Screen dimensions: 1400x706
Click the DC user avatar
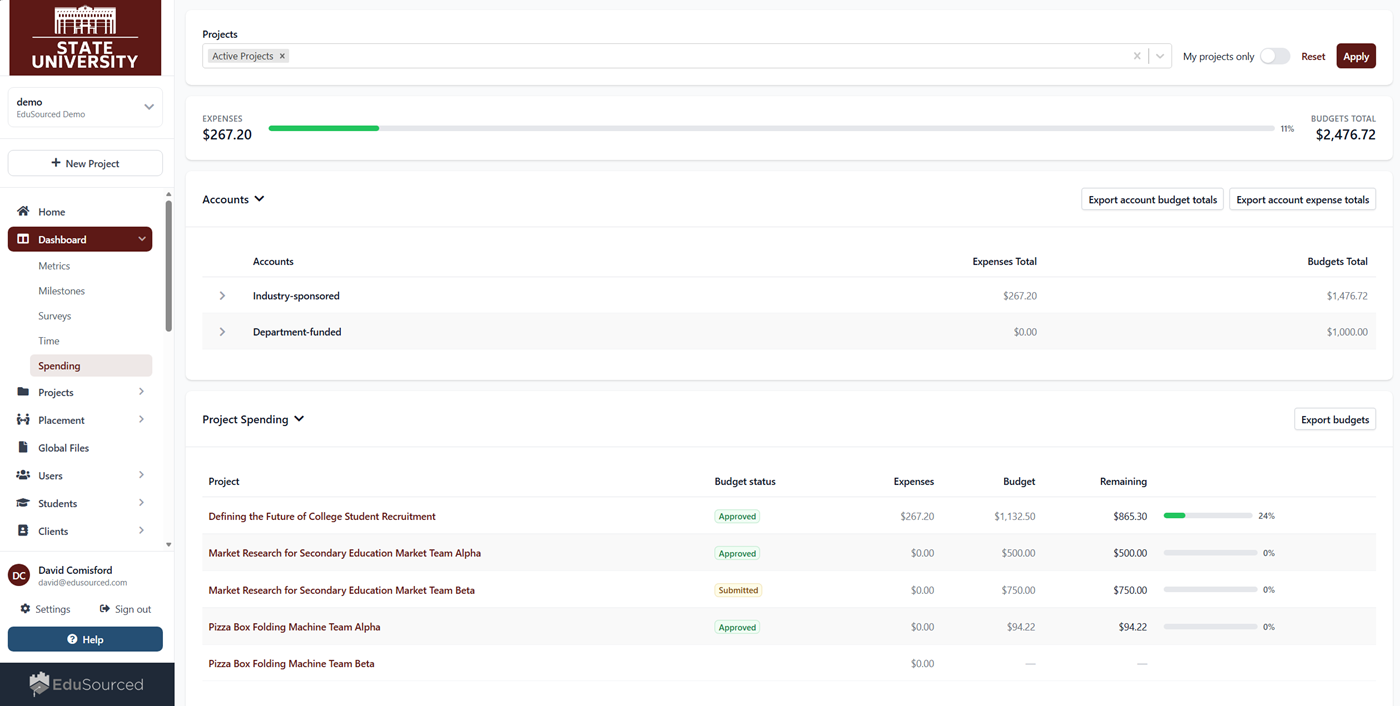[x=19, y=575]
